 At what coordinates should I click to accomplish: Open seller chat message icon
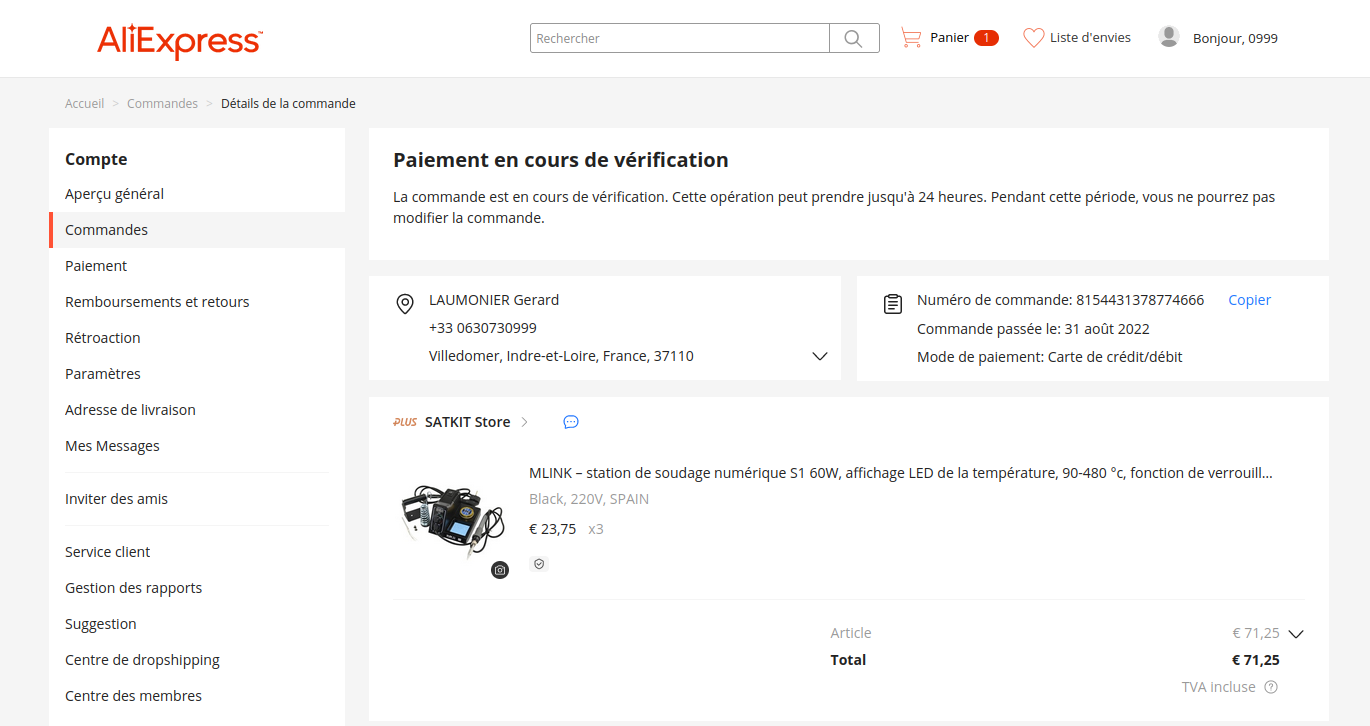(x=571, y=422)
